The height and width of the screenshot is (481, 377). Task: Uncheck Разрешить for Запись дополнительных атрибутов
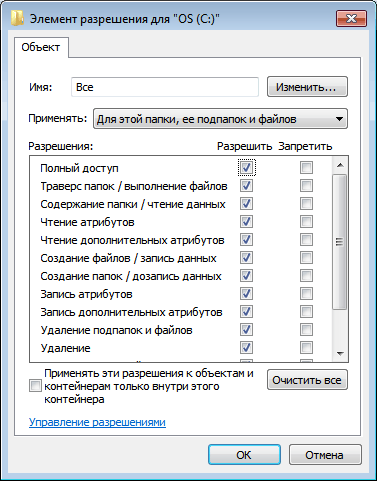point(246,311)
